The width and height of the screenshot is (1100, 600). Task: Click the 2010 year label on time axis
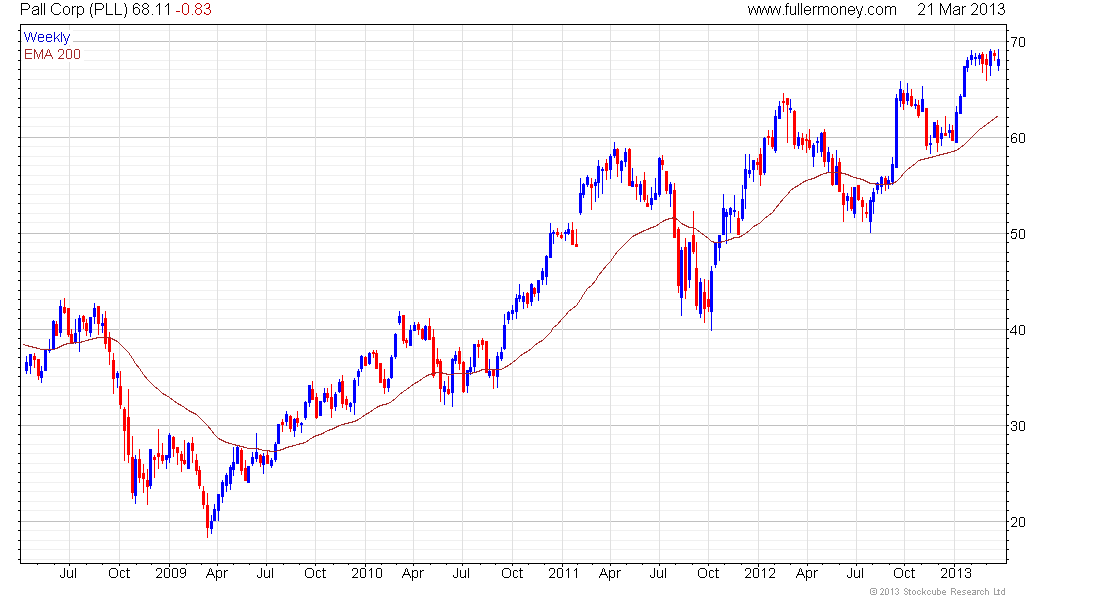(x=367, y=573)
